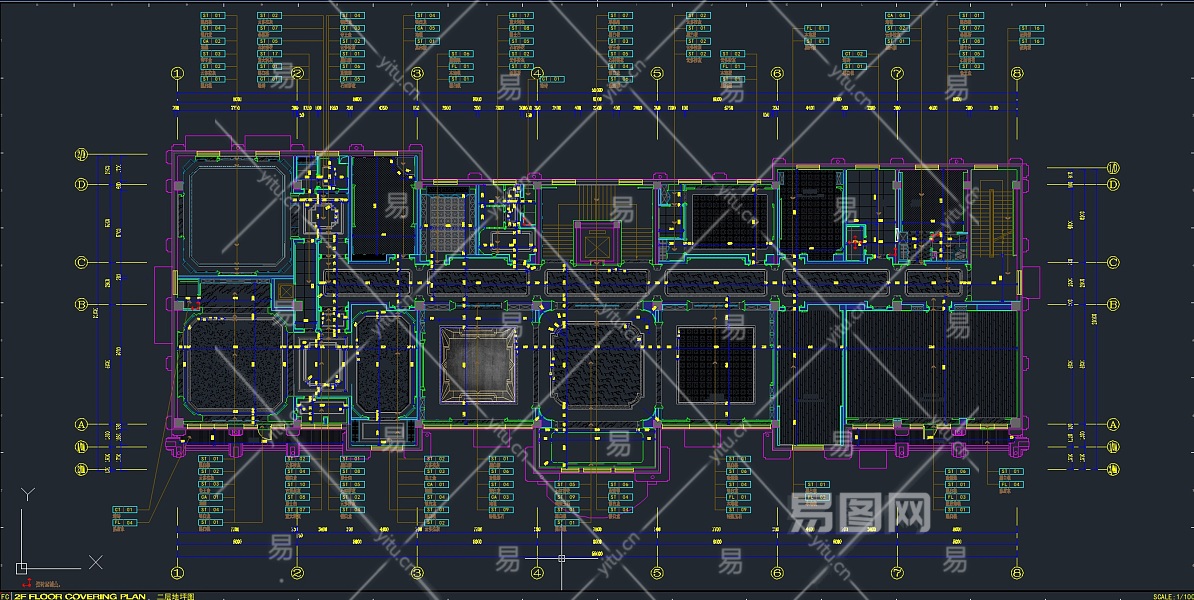The image size is (1194, 600).
Task: Select the marble-textured square floor pattern
Action: (477, 364)
